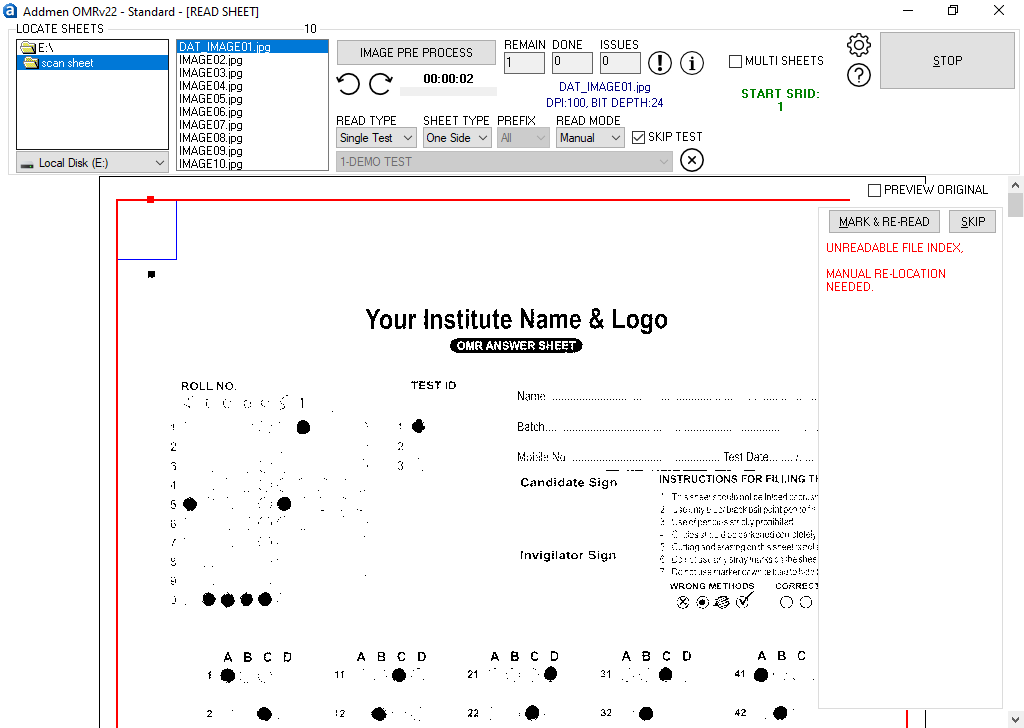Viewport: 1024px width, 728px height.
Task: Select the scan sheet folder
Action: pos(92,63)
